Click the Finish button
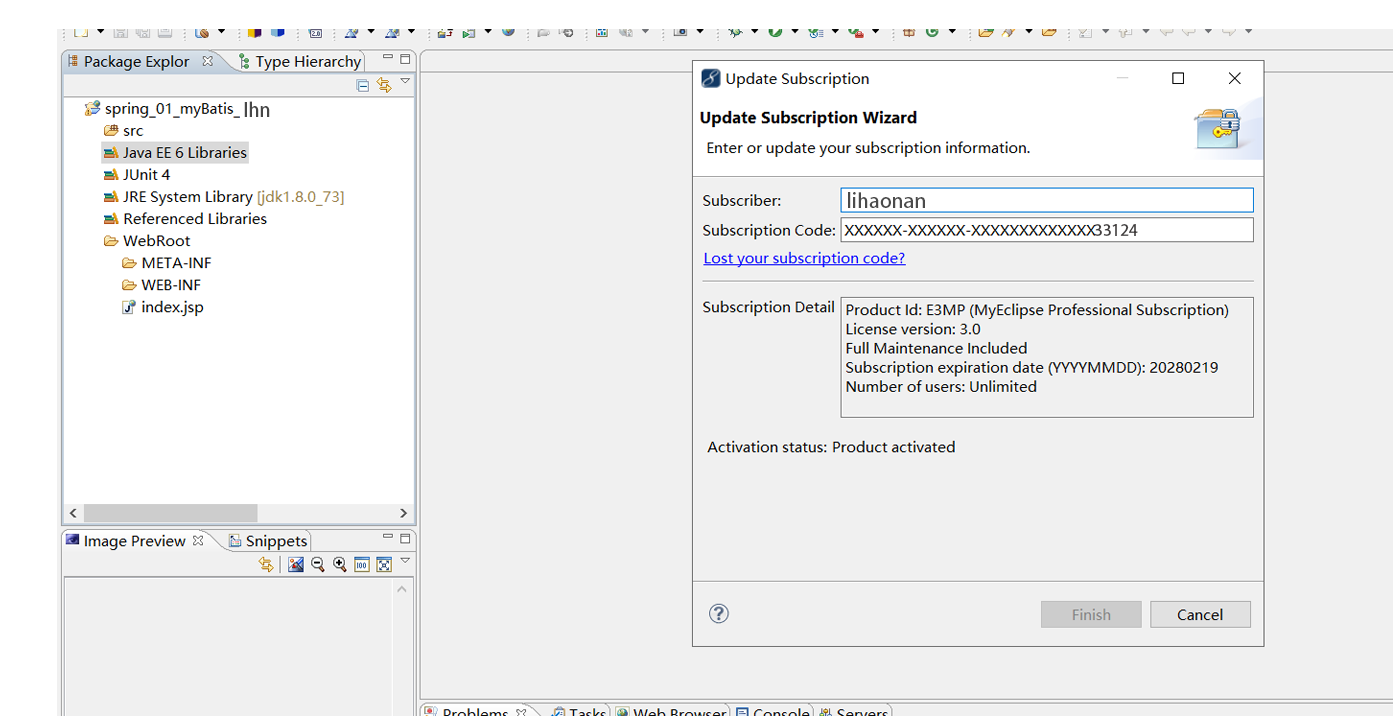1393x716 pixels. click(1091, 614)
